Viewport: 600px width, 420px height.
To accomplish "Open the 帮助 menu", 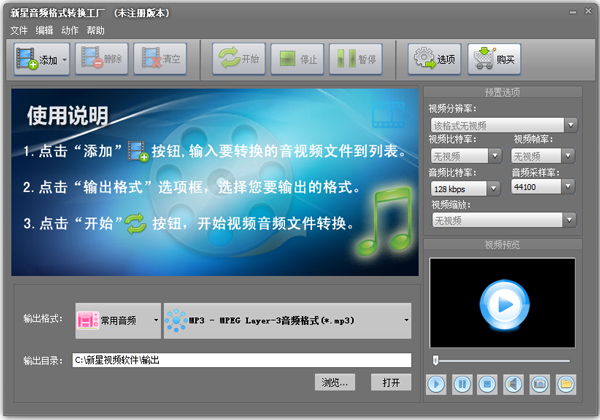I will [95, 30].
